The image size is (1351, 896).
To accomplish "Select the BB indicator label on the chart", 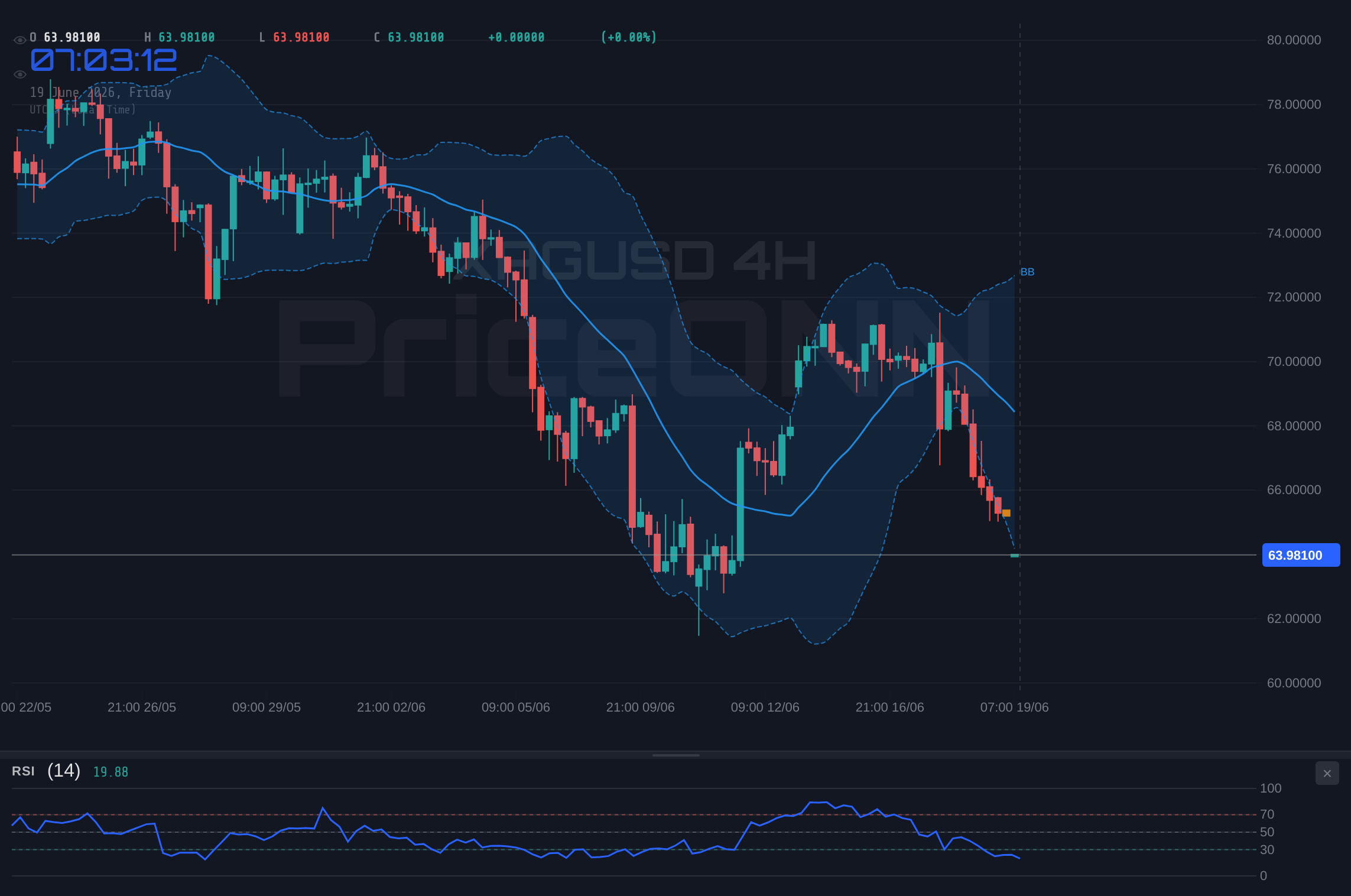I will (1027, 272).
